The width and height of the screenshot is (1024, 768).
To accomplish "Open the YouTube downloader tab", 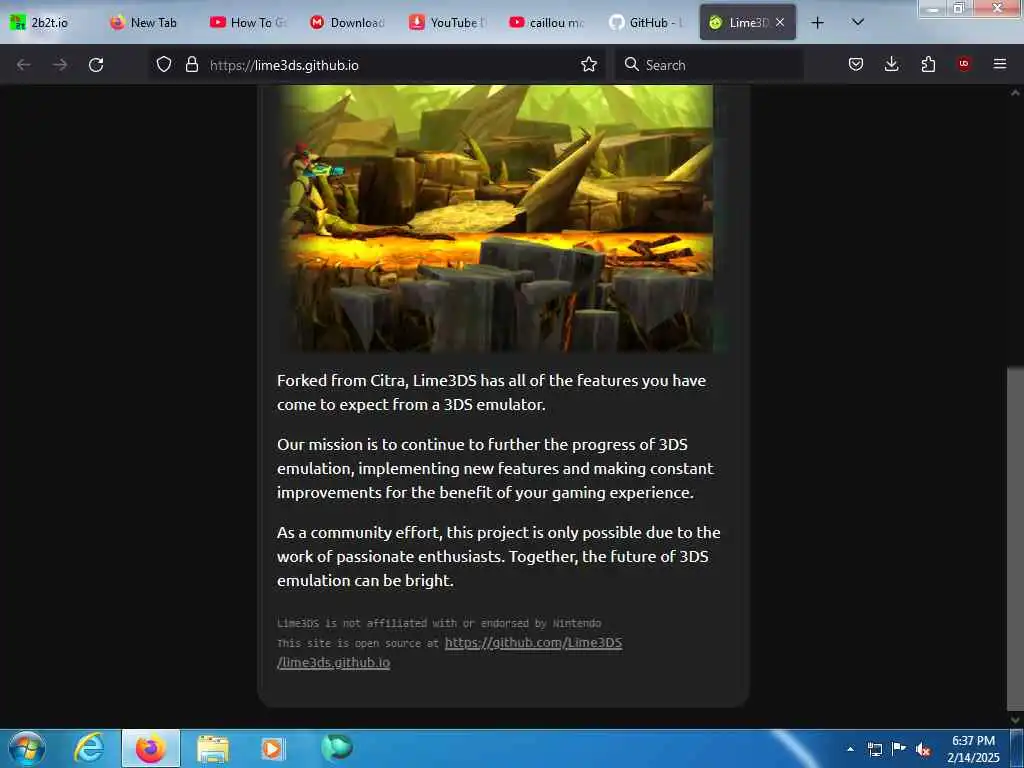I will (x=448, y=23).
